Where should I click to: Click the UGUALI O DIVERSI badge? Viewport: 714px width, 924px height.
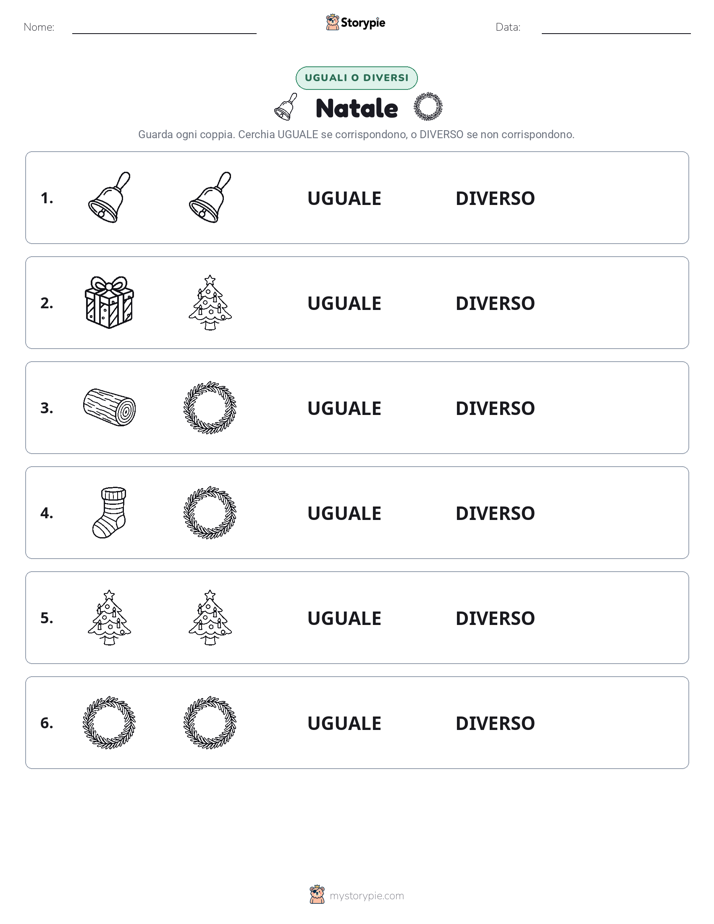coord(356,78)
